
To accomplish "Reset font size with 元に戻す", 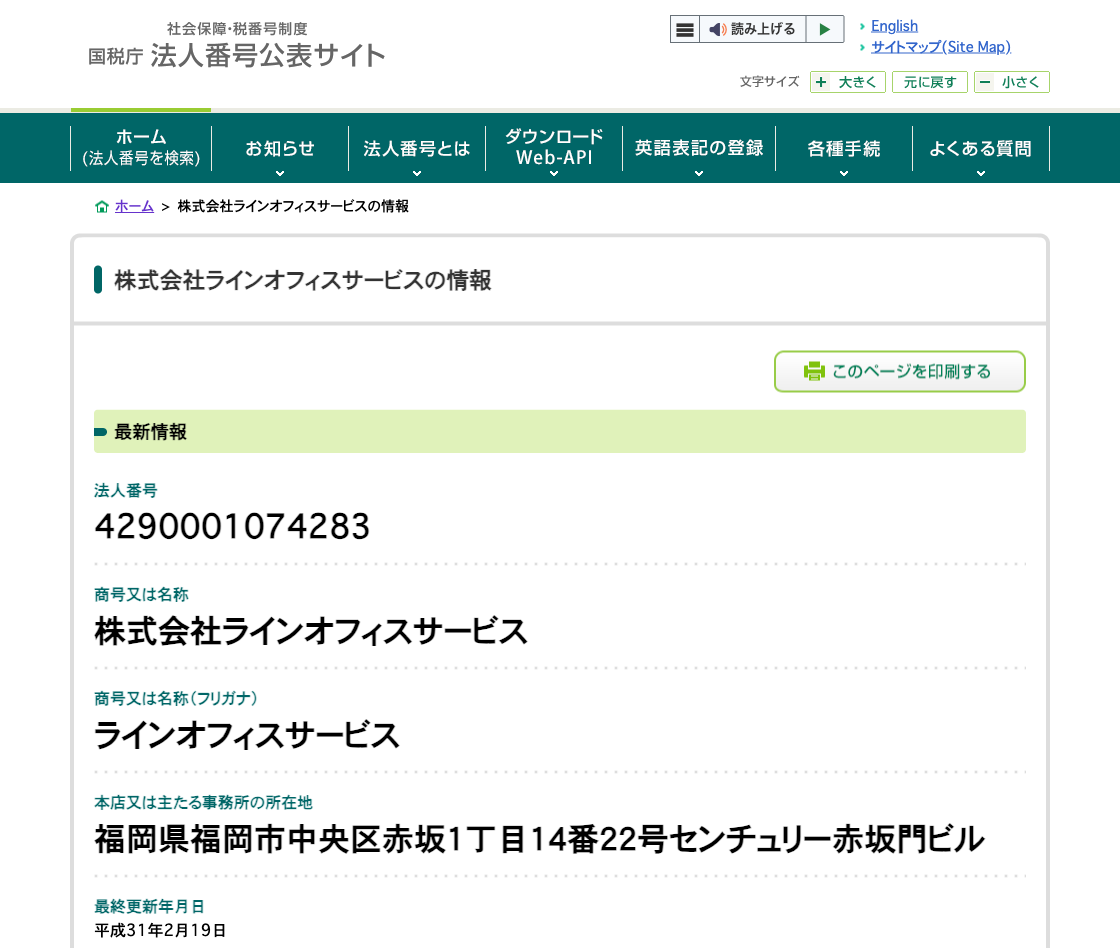I will click(929, 82).
